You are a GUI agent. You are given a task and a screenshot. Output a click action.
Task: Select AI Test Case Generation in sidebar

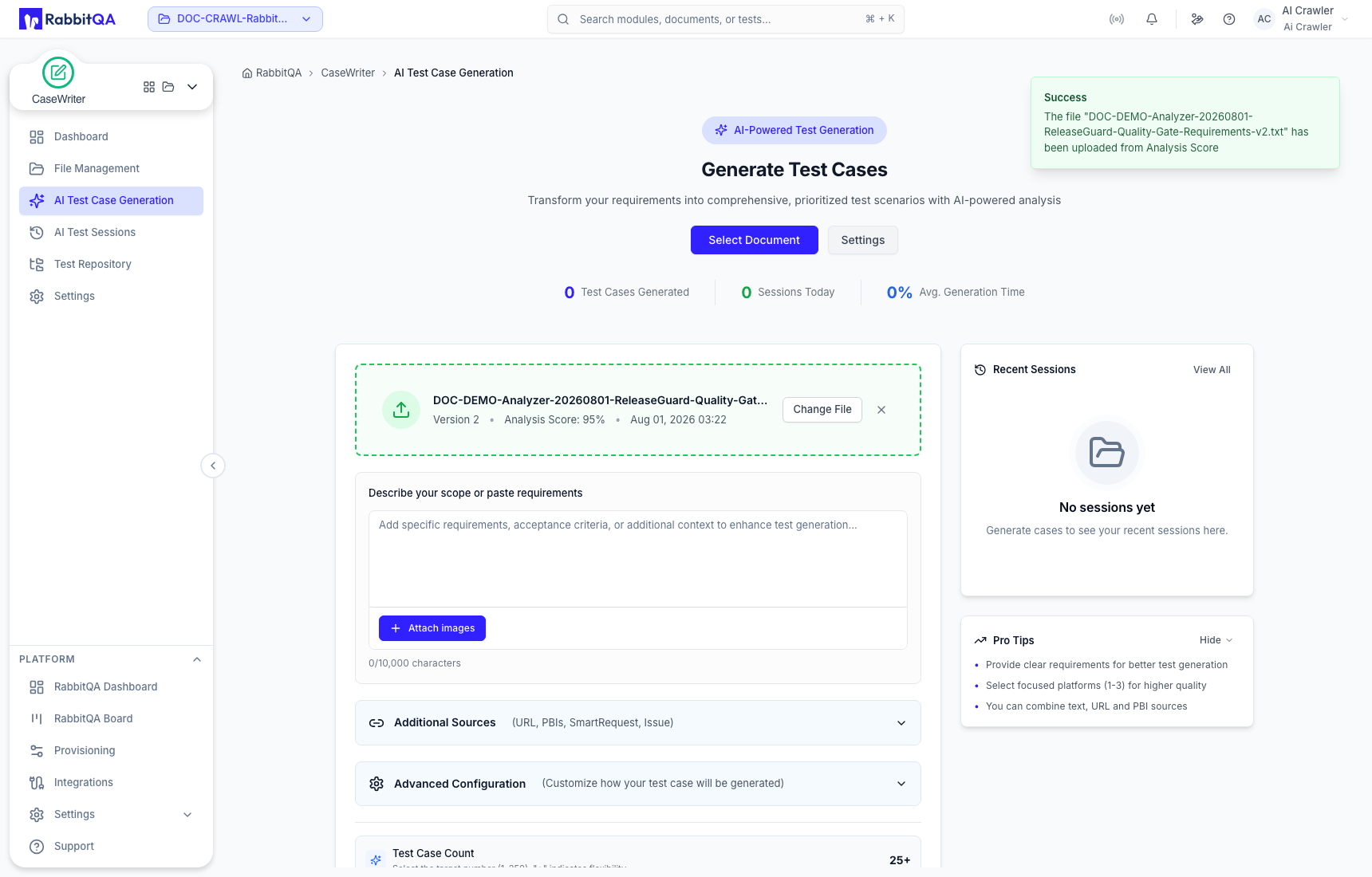(x=111, y=201)
